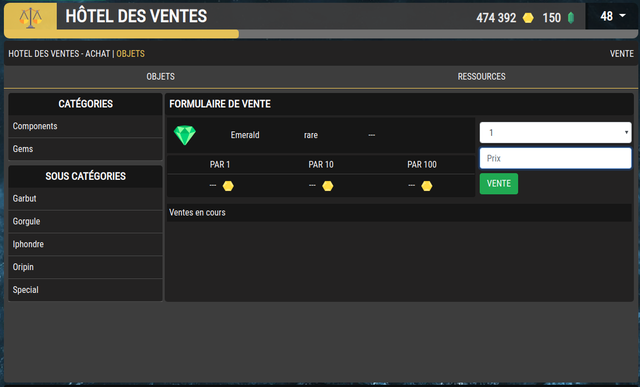Click the PAR 100 column header
The height and width of the screenshot is (387, 640).
point(422,165)
